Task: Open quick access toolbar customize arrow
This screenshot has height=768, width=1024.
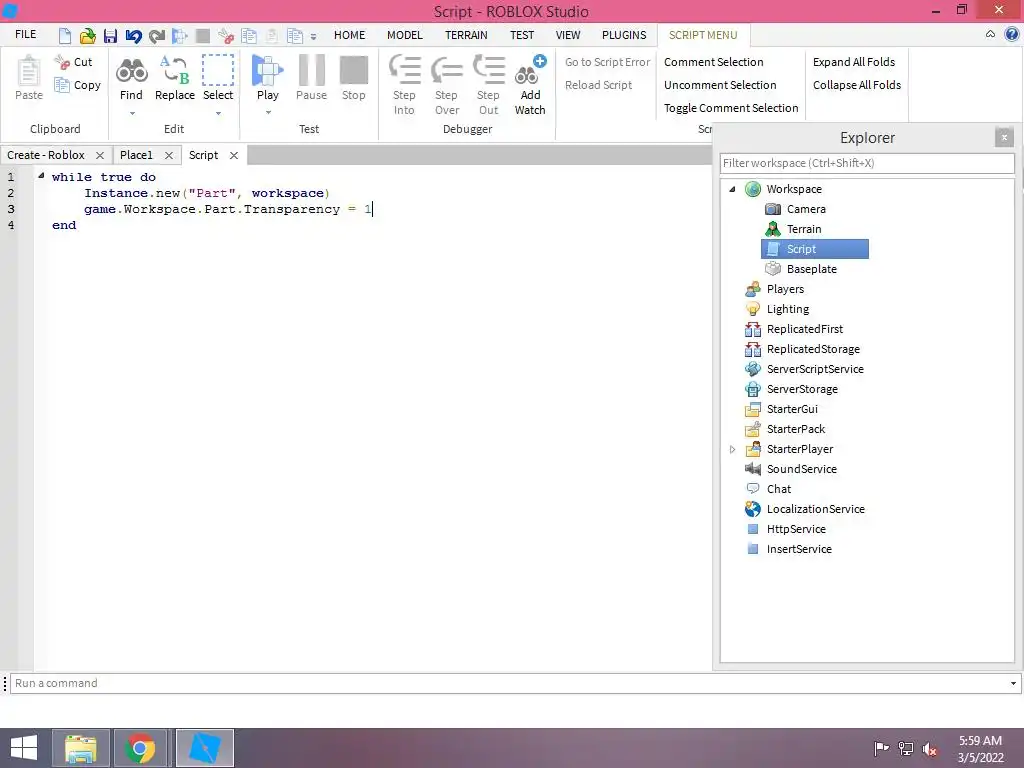Action: point(313,37)
